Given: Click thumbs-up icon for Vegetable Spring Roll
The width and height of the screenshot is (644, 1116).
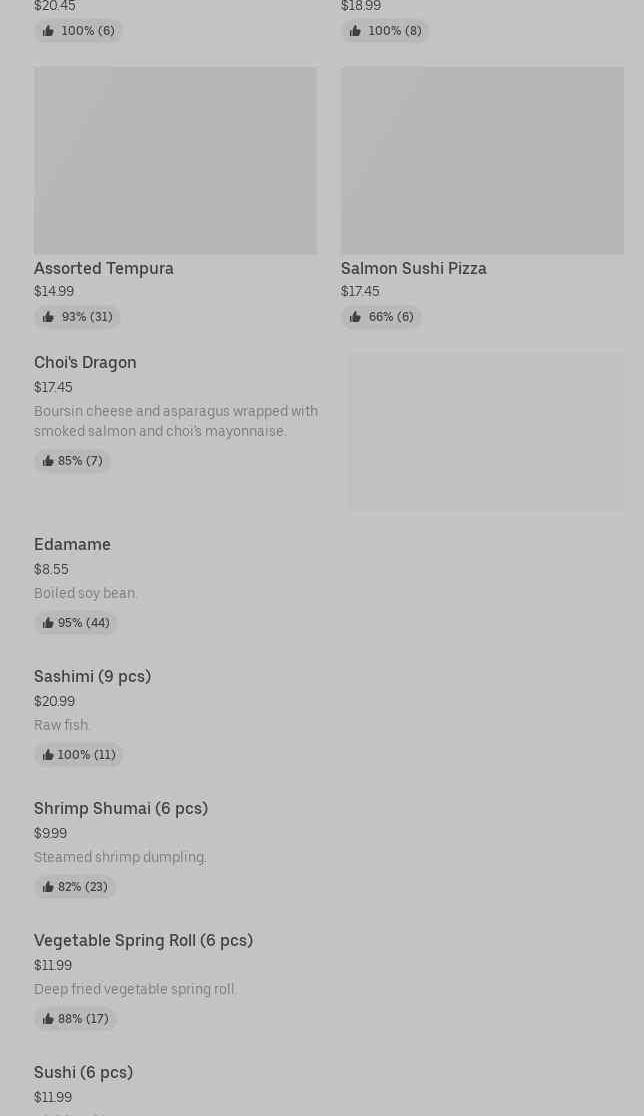Looking at the screenshot, I should tap(48, 1019).
